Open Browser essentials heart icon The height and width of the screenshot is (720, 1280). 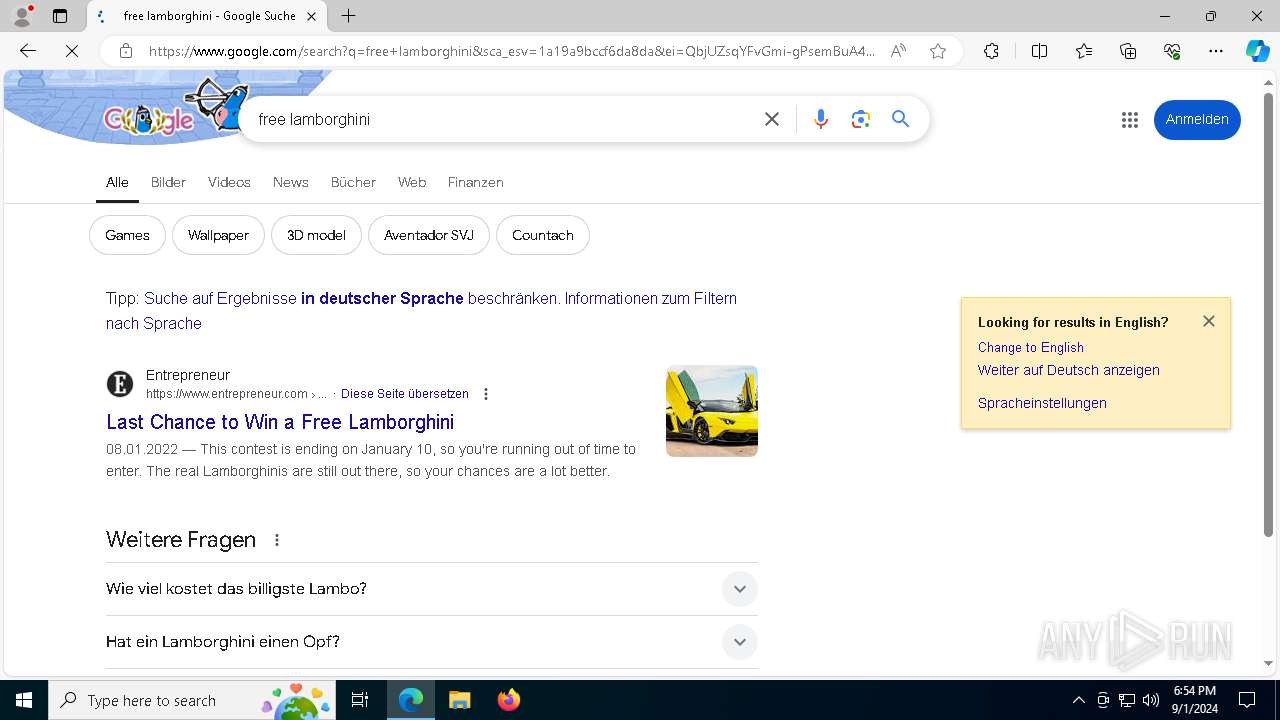click(1172, 51)
